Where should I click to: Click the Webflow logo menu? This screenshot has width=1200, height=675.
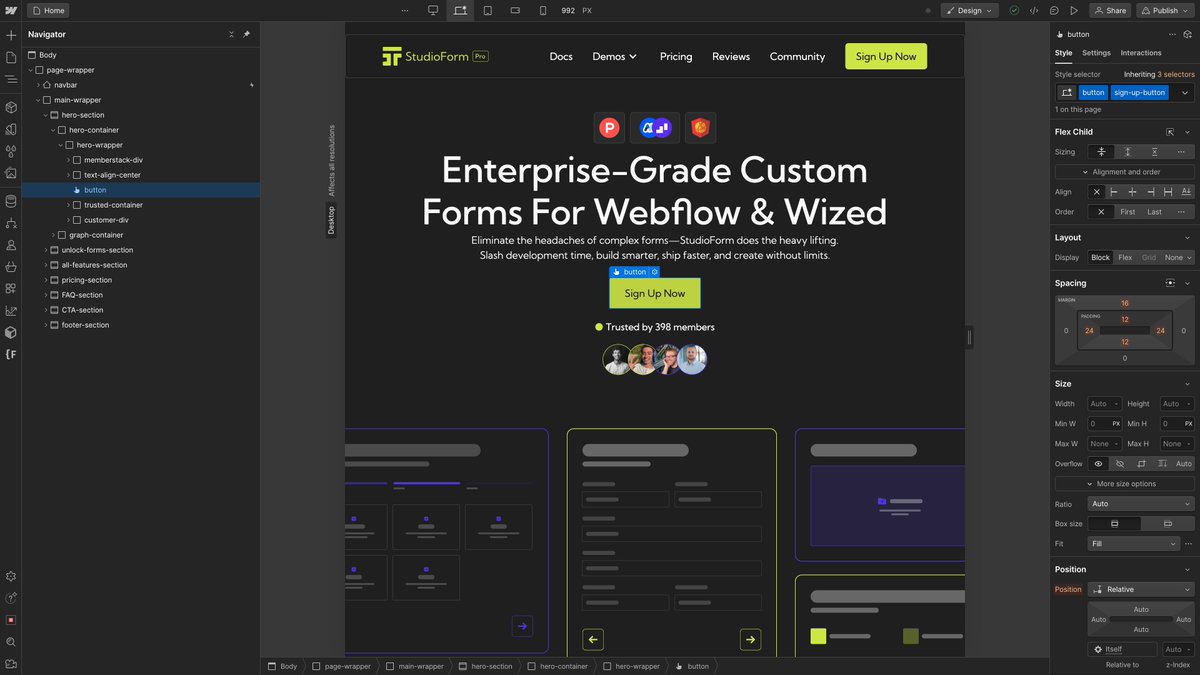11,10
